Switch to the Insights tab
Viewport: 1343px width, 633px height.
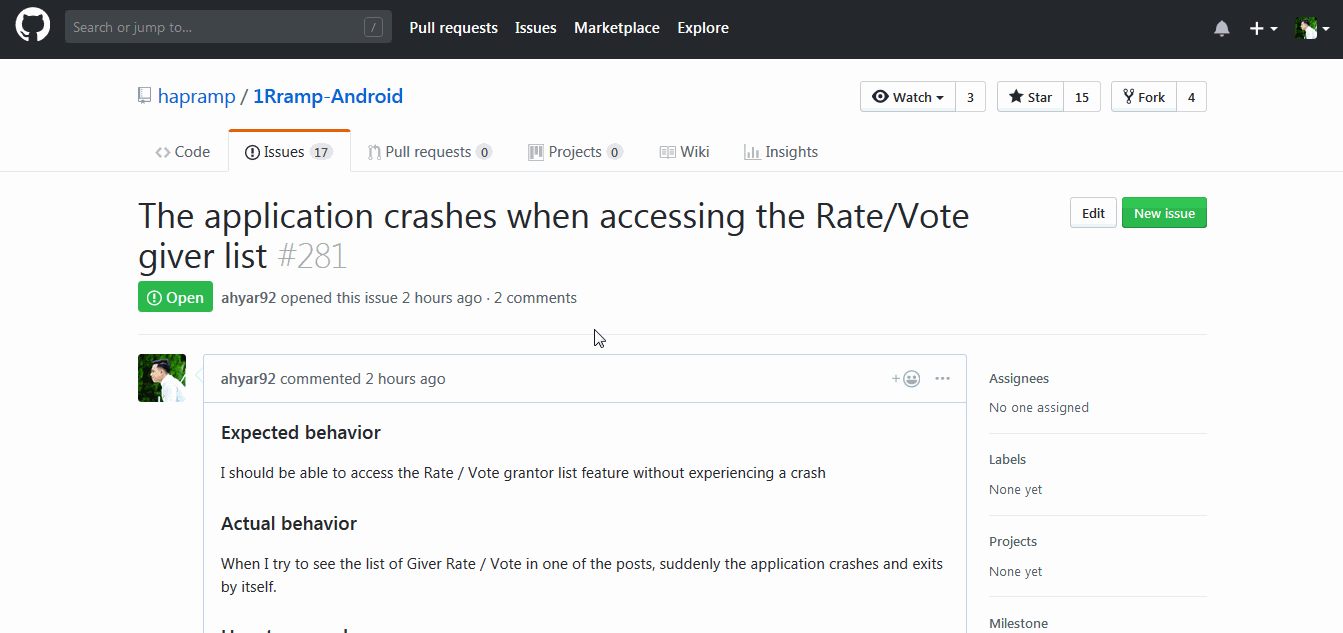click(x=781, y=152)
